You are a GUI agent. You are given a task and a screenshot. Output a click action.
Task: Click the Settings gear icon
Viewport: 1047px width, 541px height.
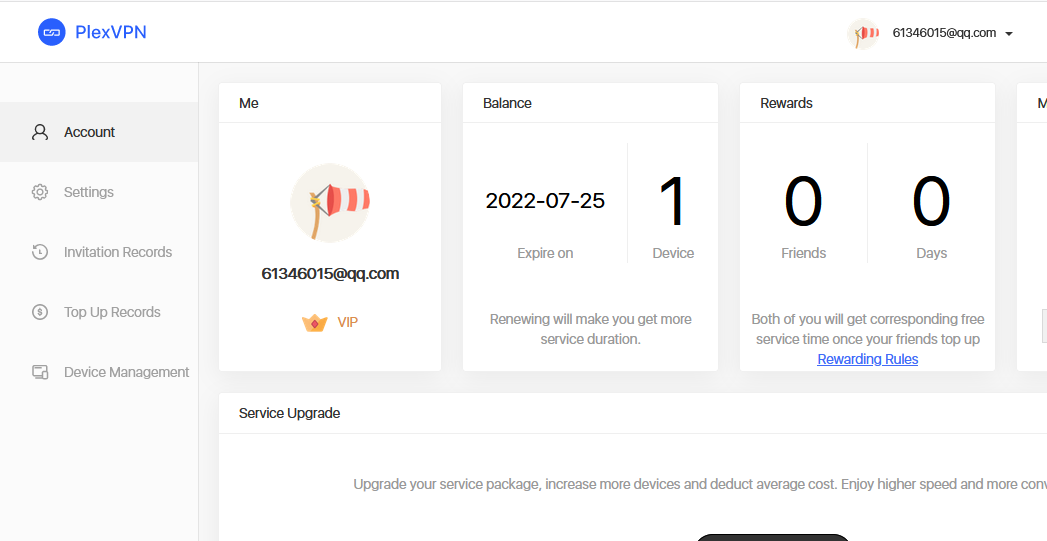40,192
